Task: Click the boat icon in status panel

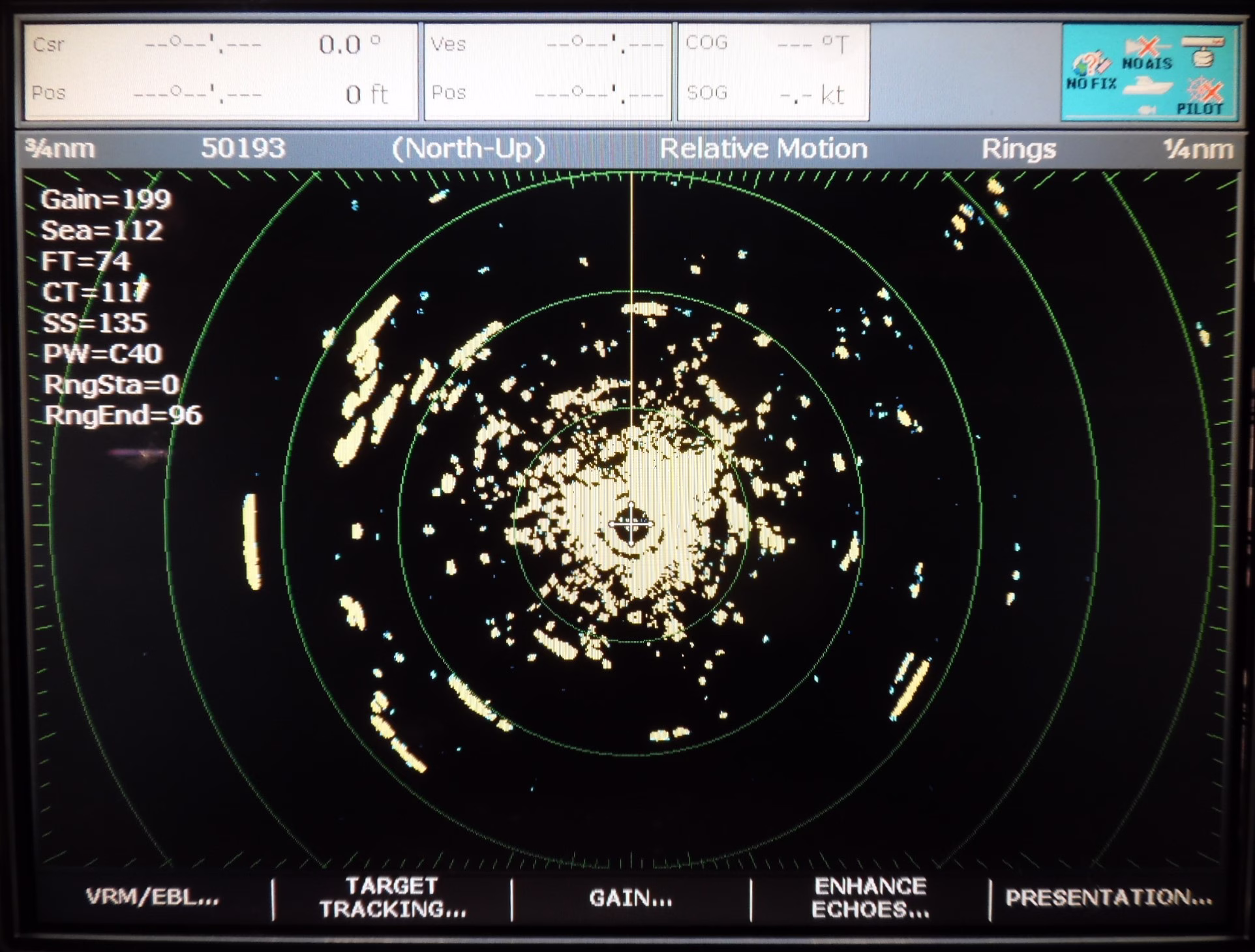Action: point(1149,87)
